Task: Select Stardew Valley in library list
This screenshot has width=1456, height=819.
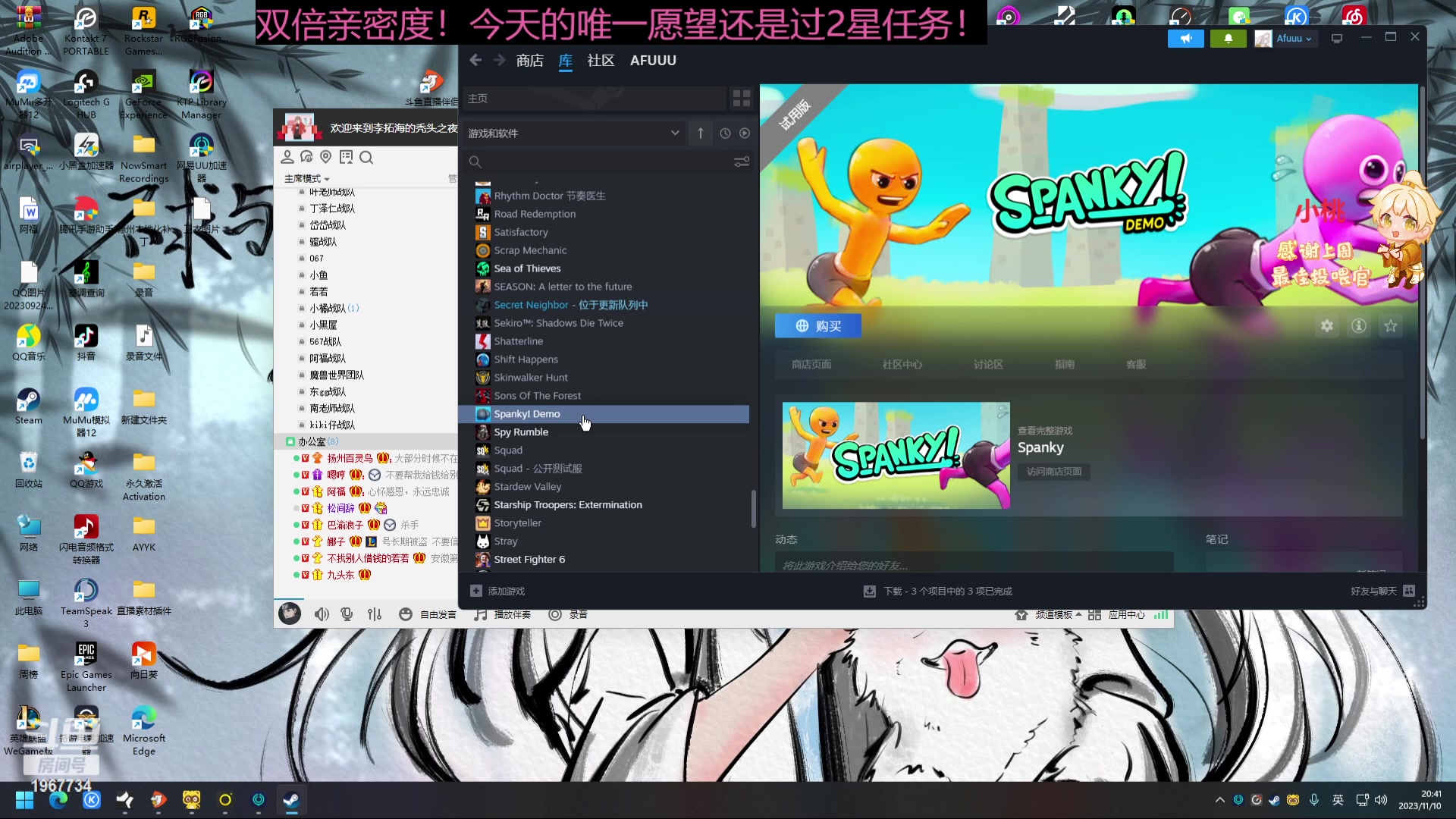Action: 527,487
